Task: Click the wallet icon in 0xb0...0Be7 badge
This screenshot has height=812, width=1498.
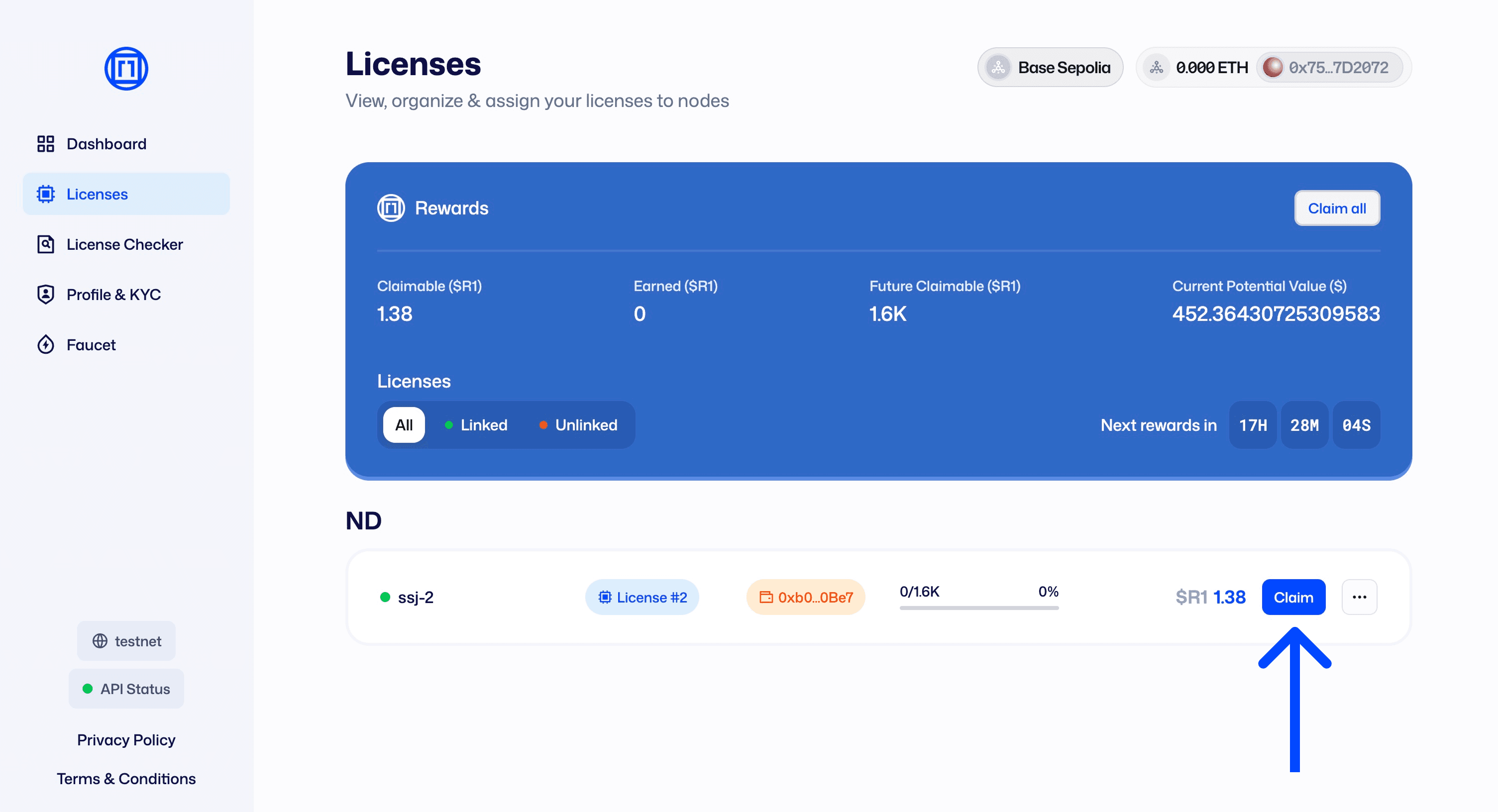Action: [766, 597]
